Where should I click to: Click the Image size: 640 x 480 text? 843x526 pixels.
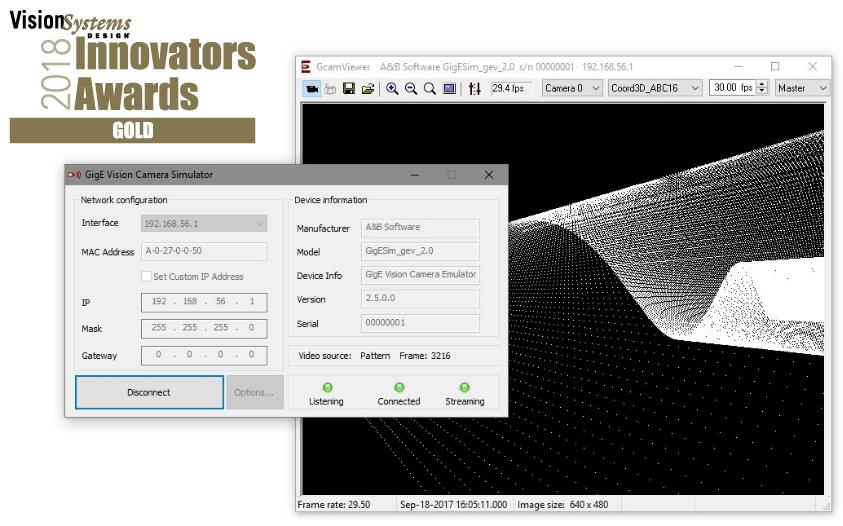(562, 504)
